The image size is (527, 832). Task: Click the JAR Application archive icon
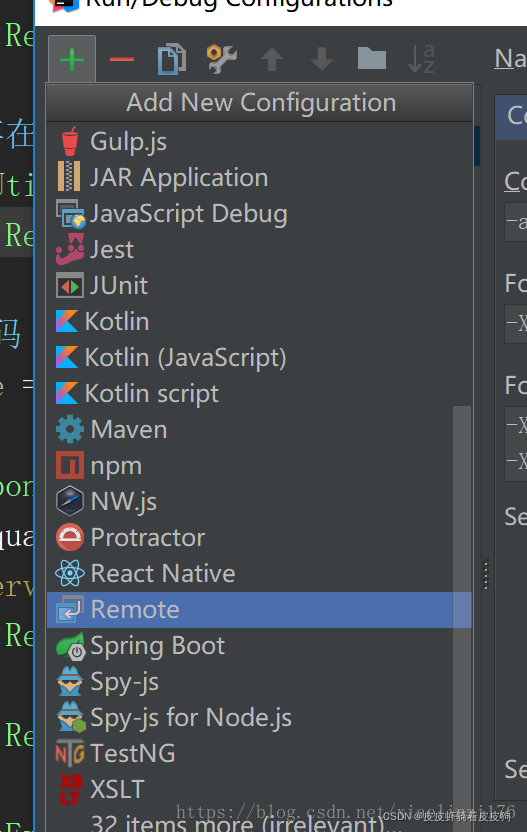(69, 177)
